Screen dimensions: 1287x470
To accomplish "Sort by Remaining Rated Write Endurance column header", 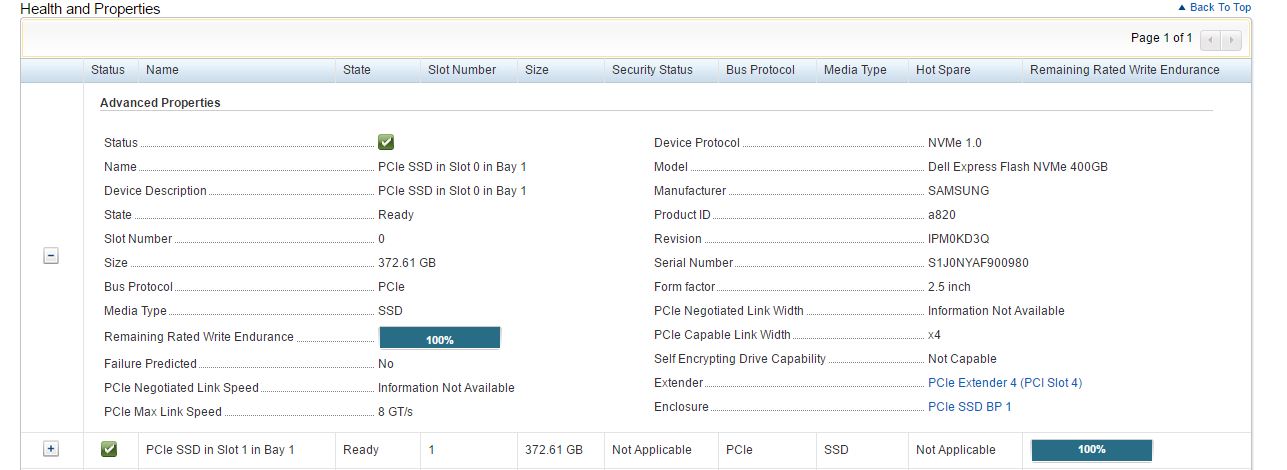I will pos(1125,70).
